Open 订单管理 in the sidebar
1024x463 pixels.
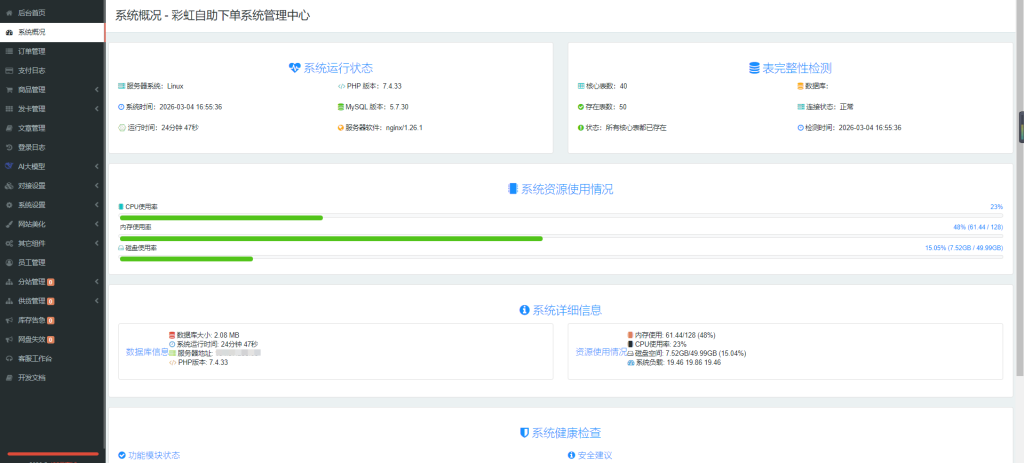pyautogui.click(x=32, y=51)
